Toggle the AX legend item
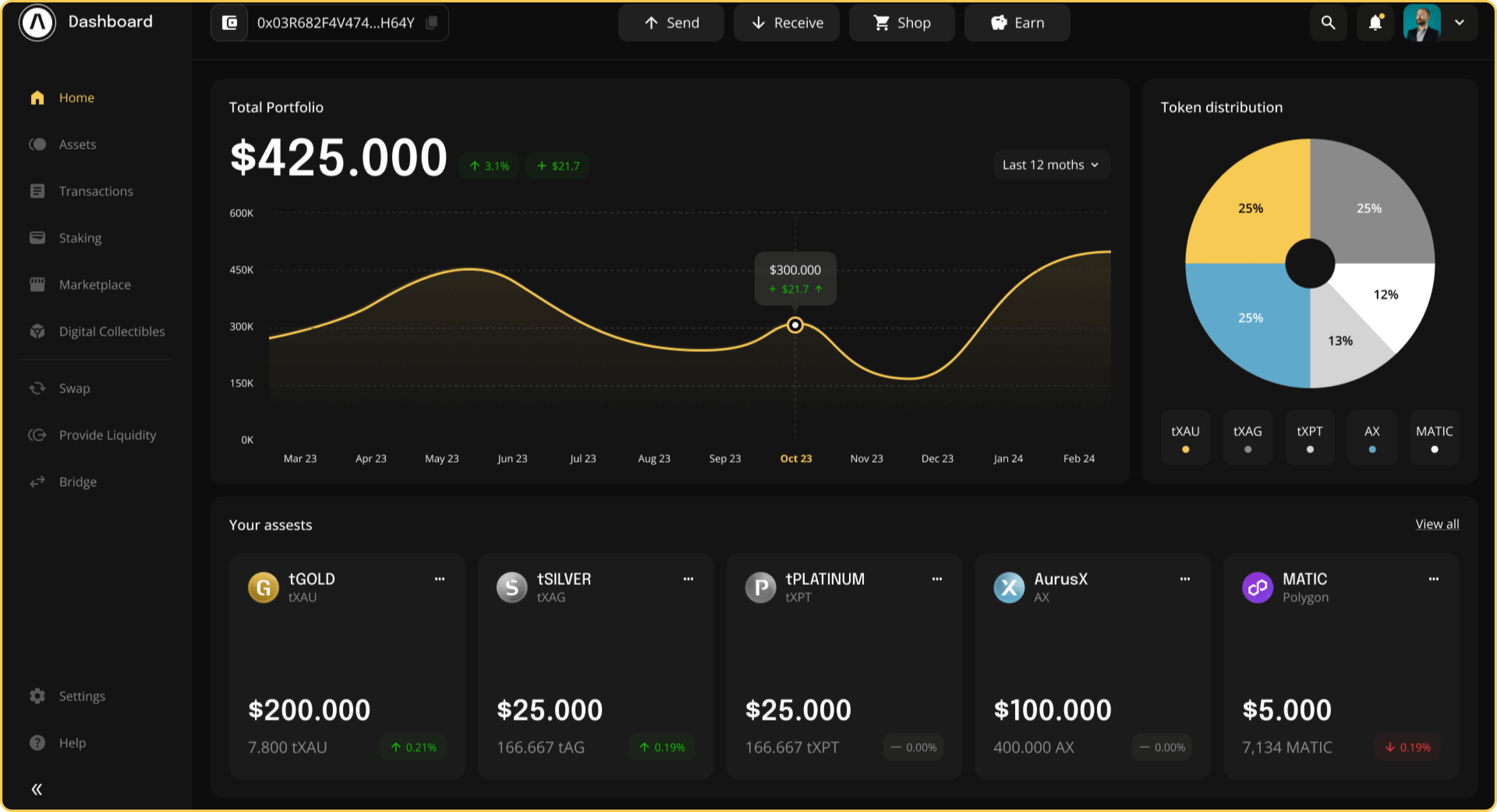This screenshot has height=812, width=1497. 1372,437
